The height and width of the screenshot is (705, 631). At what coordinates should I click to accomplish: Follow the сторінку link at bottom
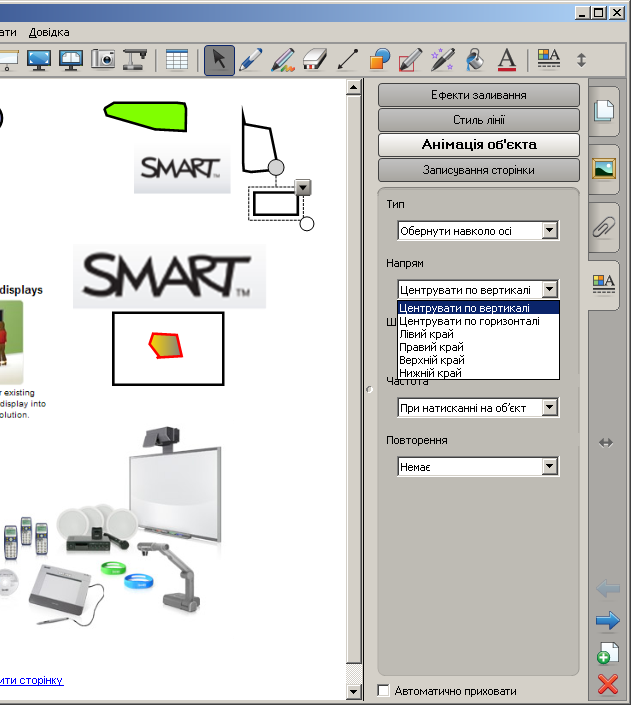(31, 680)
